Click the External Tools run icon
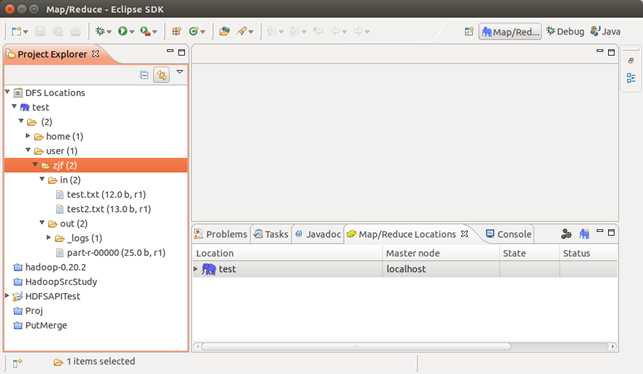Viewport: 643px width, 374px height. (x=145, y=31)
